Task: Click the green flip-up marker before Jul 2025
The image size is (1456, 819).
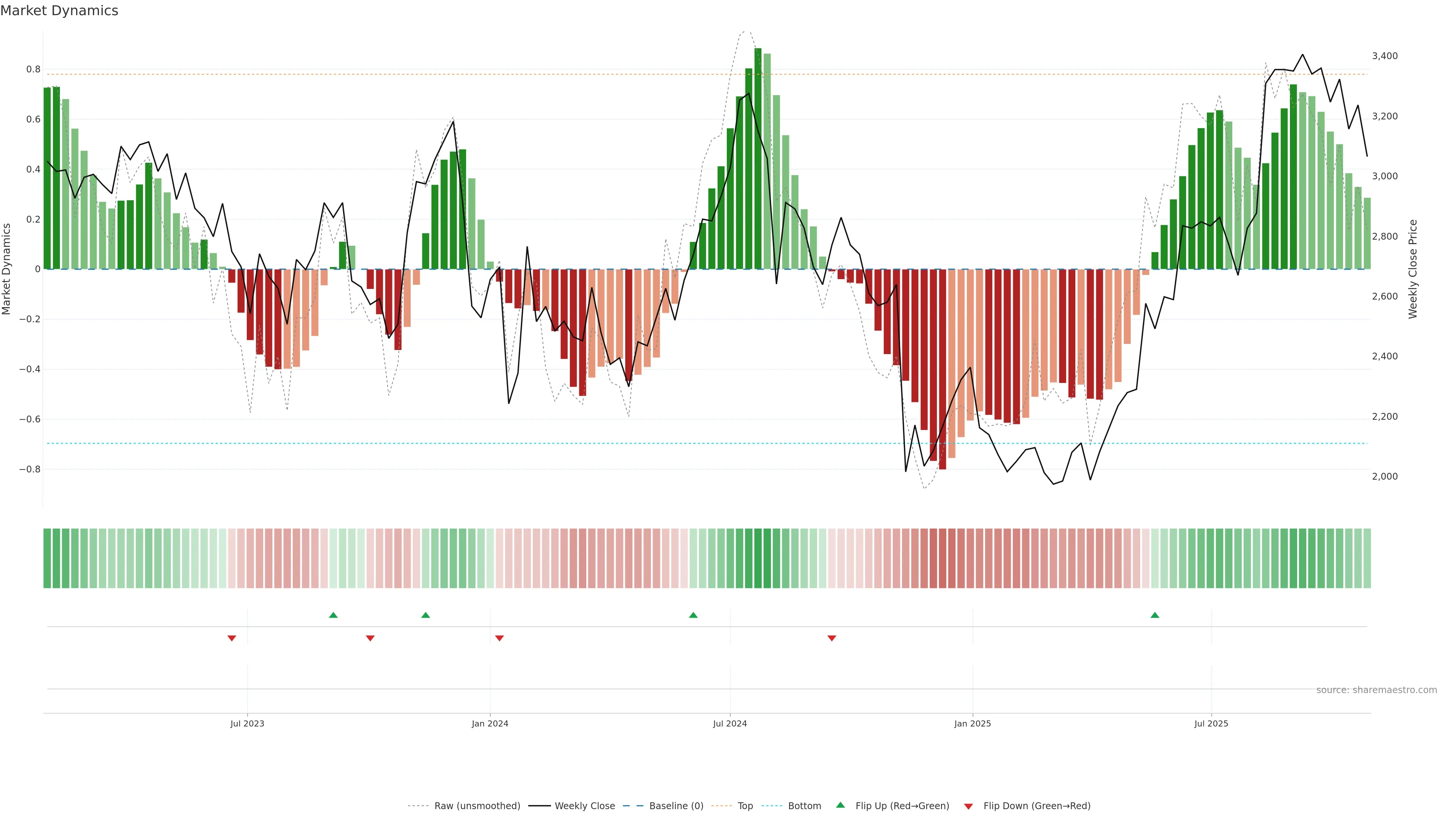Action: click(x=1155, y=615)
